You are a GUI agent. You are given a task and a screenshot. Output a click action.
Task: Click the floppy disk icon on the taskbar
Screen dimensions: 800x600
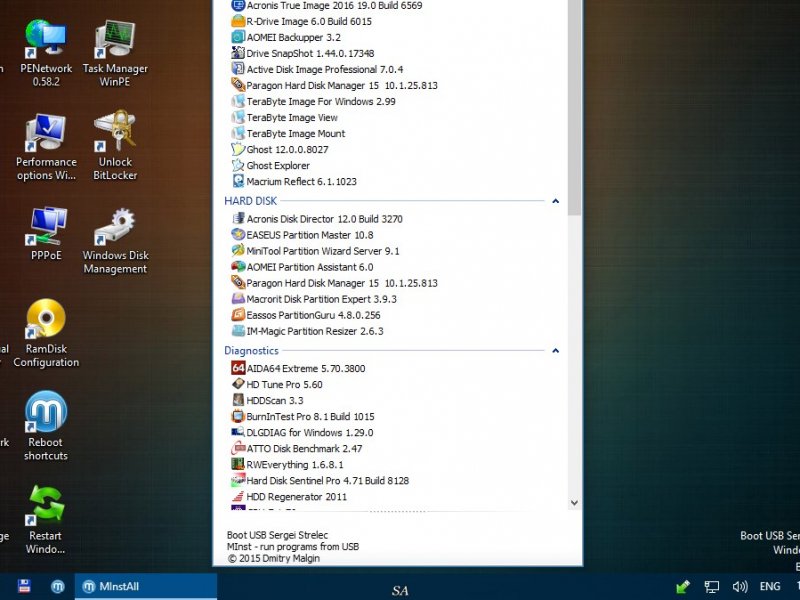click(x=24, y=586)
